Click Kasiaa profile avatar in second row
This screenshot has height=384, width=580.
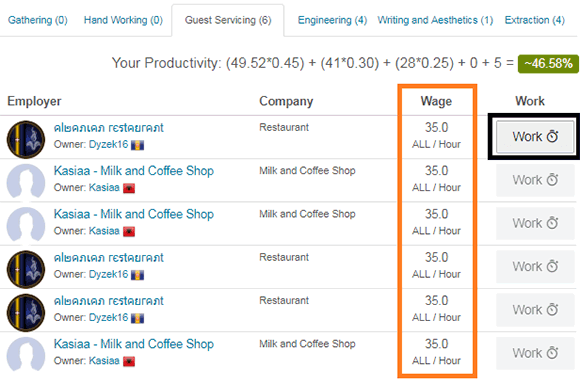tap(26, 182)
